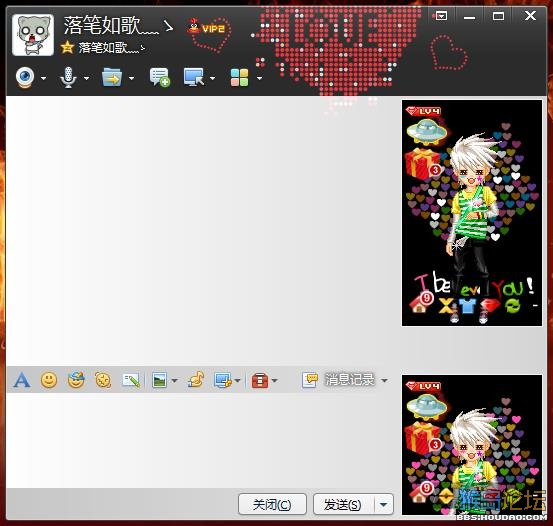
Task: Open the smiley emoticon picker
Action: coord(49,380)
